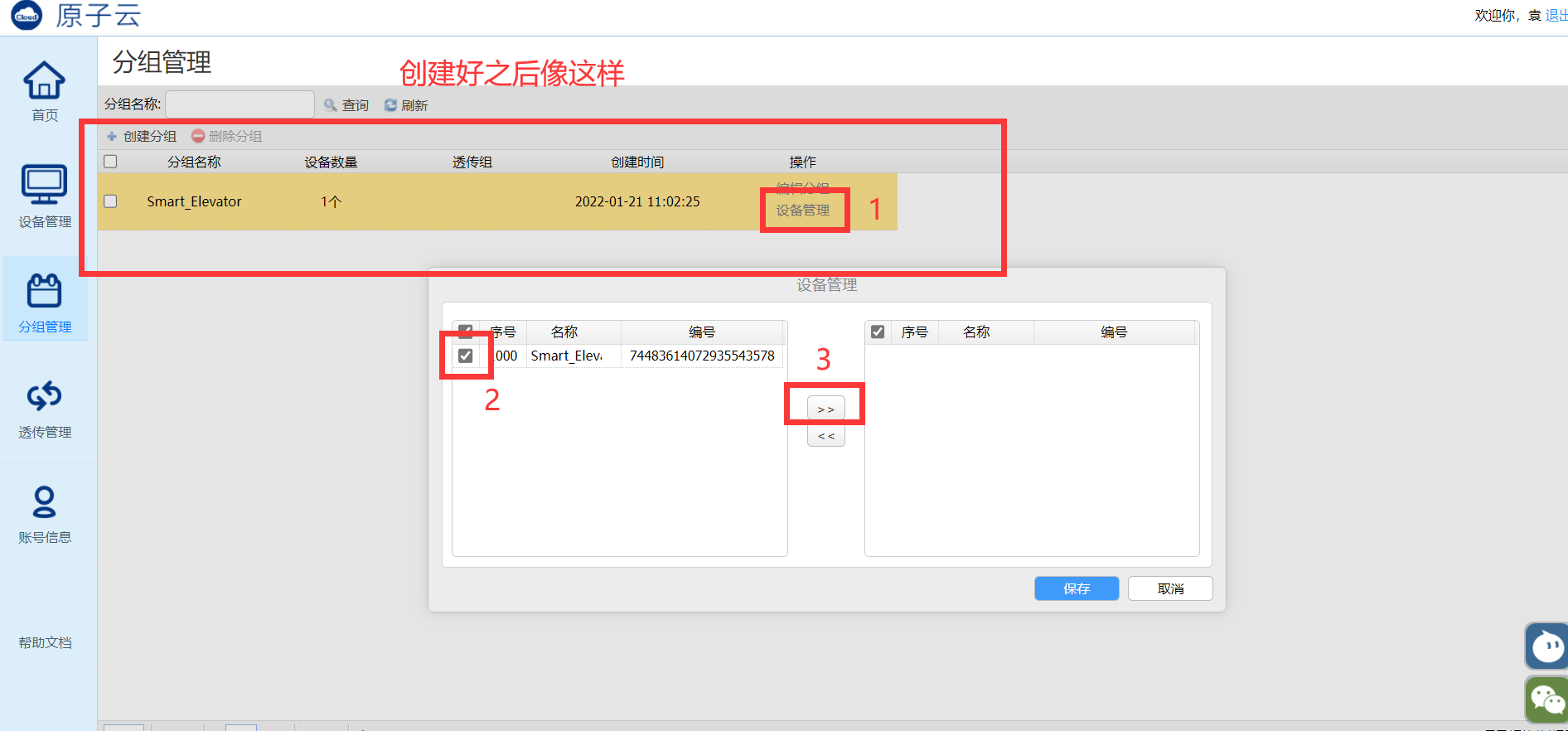Select 账号信息 label in sidebar

[45, 537]
